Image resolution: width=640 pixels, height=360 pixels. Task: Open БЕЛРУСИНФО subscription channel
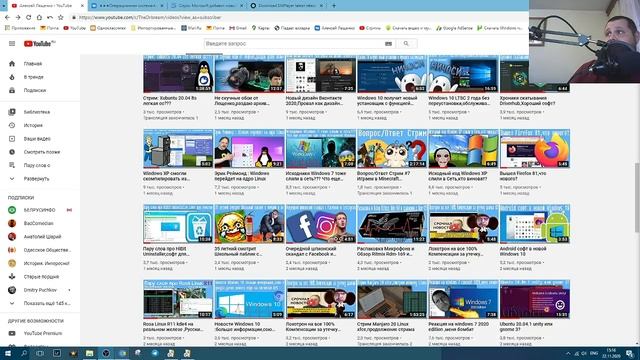tap(40, 210)
